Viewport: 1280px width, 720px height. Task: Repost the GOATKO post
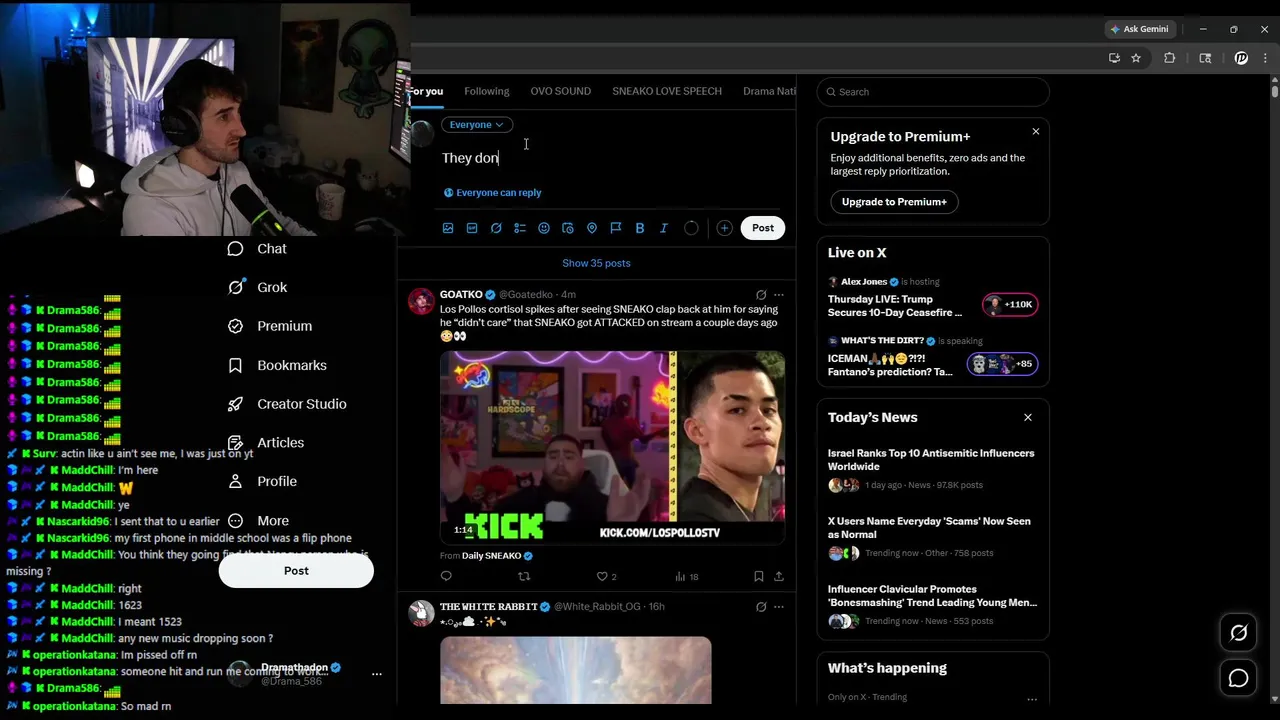coord(524,576)
